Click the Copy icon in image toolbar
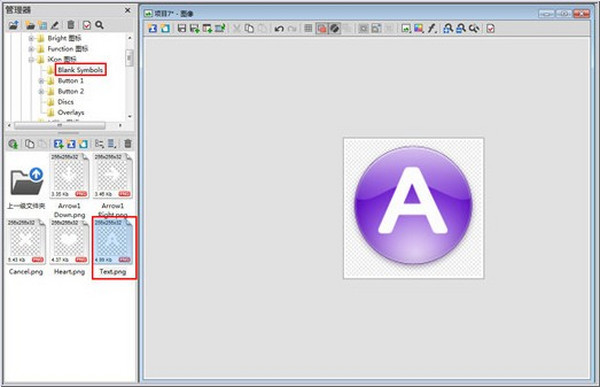The height and width of the screenshot is (387, 600). 249,28
